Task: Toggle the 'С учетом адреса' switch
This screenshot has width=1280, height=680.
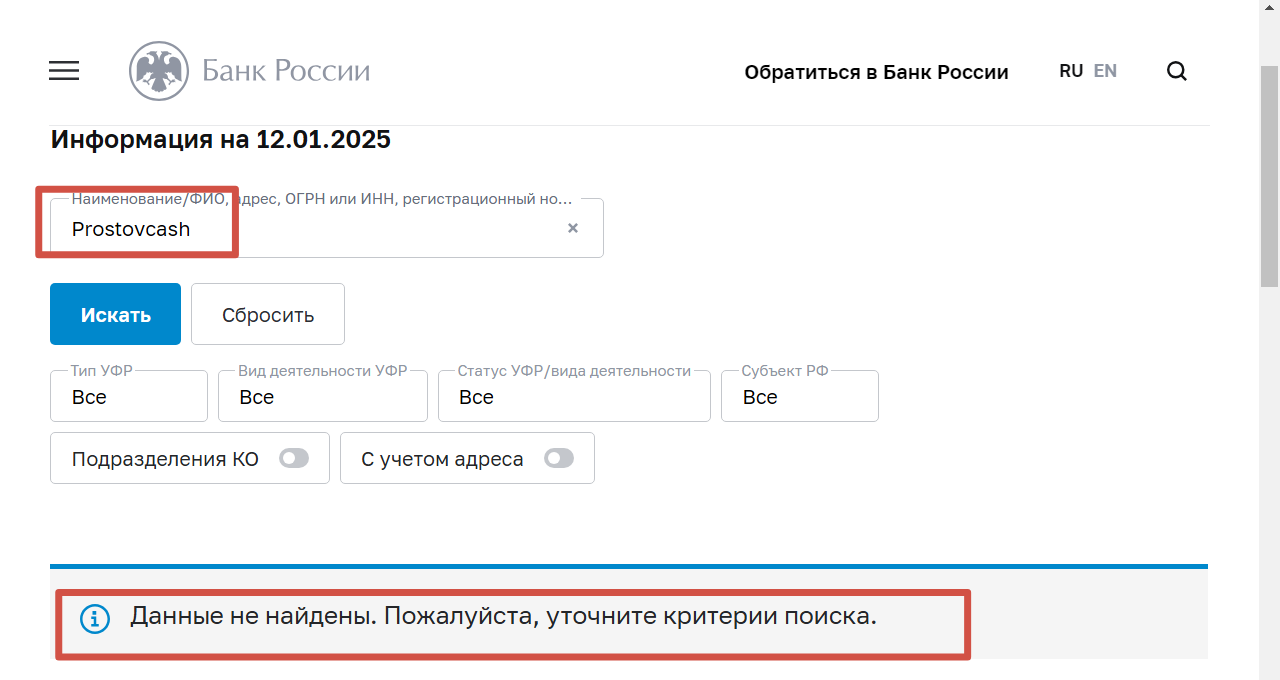Action: click(x=559, y=458)
